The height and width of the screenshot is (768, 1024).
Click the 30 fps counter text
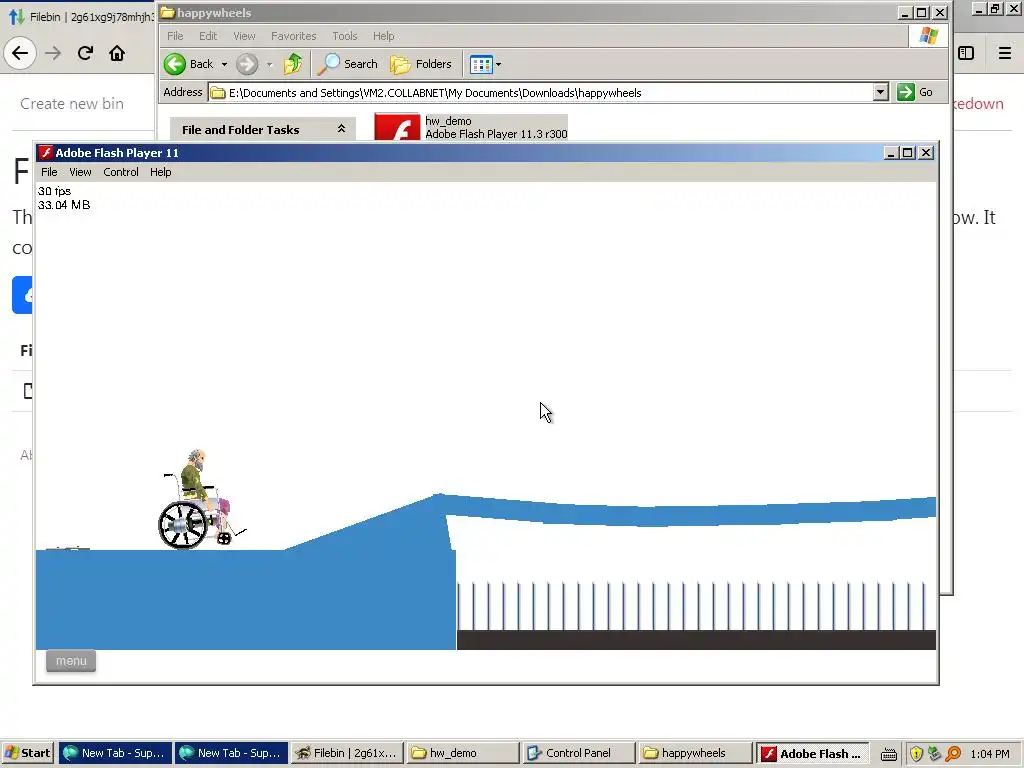click(54, 191)
